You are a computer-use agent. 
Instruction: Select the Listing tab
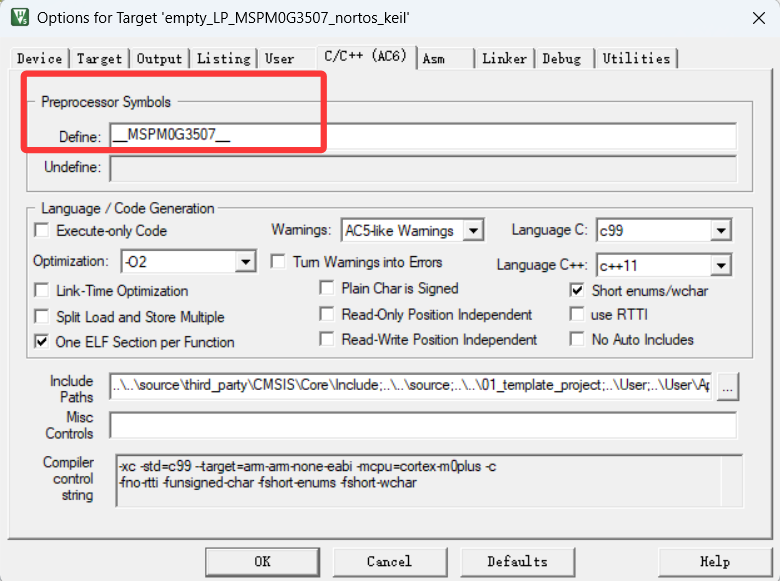pyautogui.click(x=223, y=59)
